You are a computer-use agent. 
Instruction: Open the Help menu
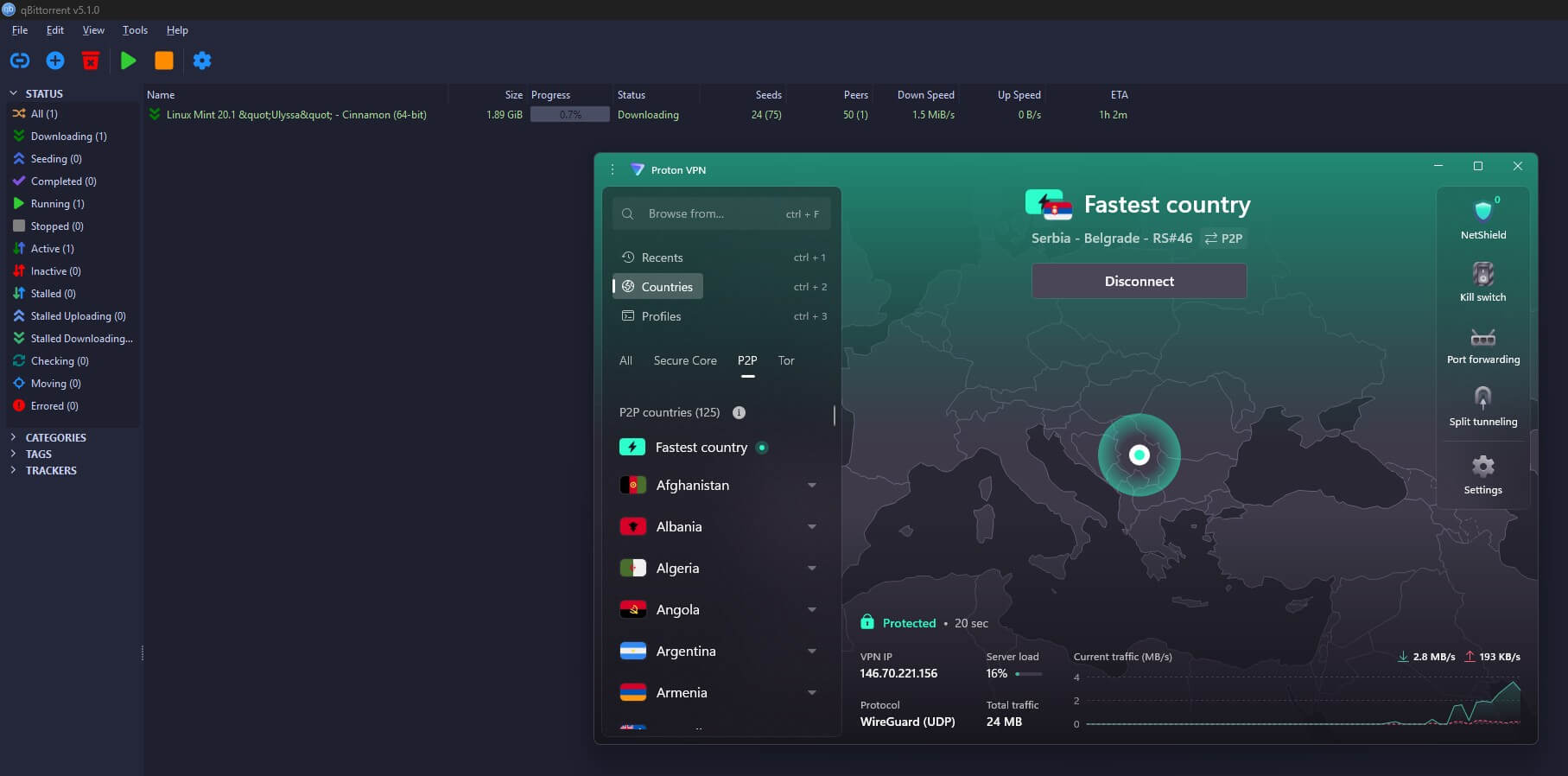177,30
